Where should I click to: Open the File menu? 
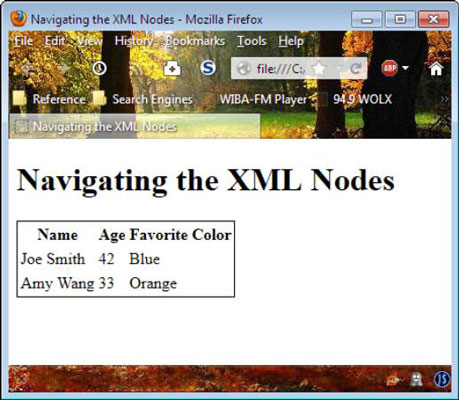[x=24, y=41]
